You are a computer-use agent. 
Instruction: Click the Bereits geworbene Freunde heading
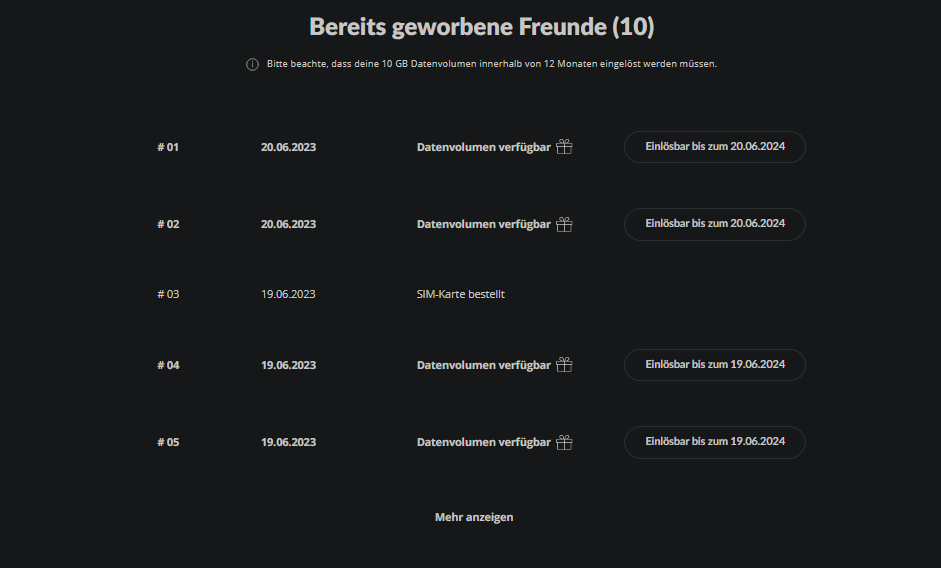tap(481, 27)
